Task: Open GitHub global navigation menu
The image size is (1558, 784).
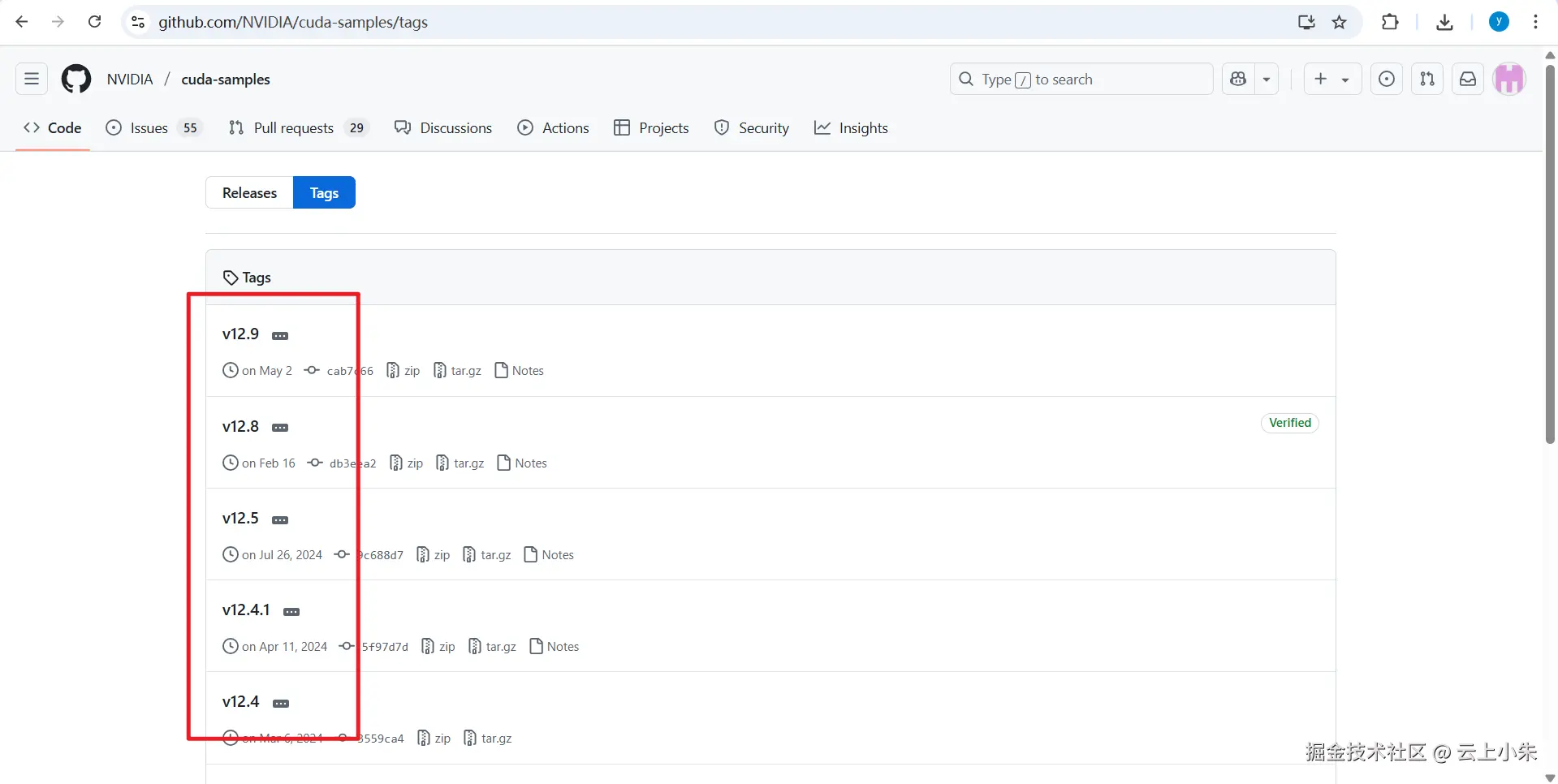Action: click(x=32, y=79)
